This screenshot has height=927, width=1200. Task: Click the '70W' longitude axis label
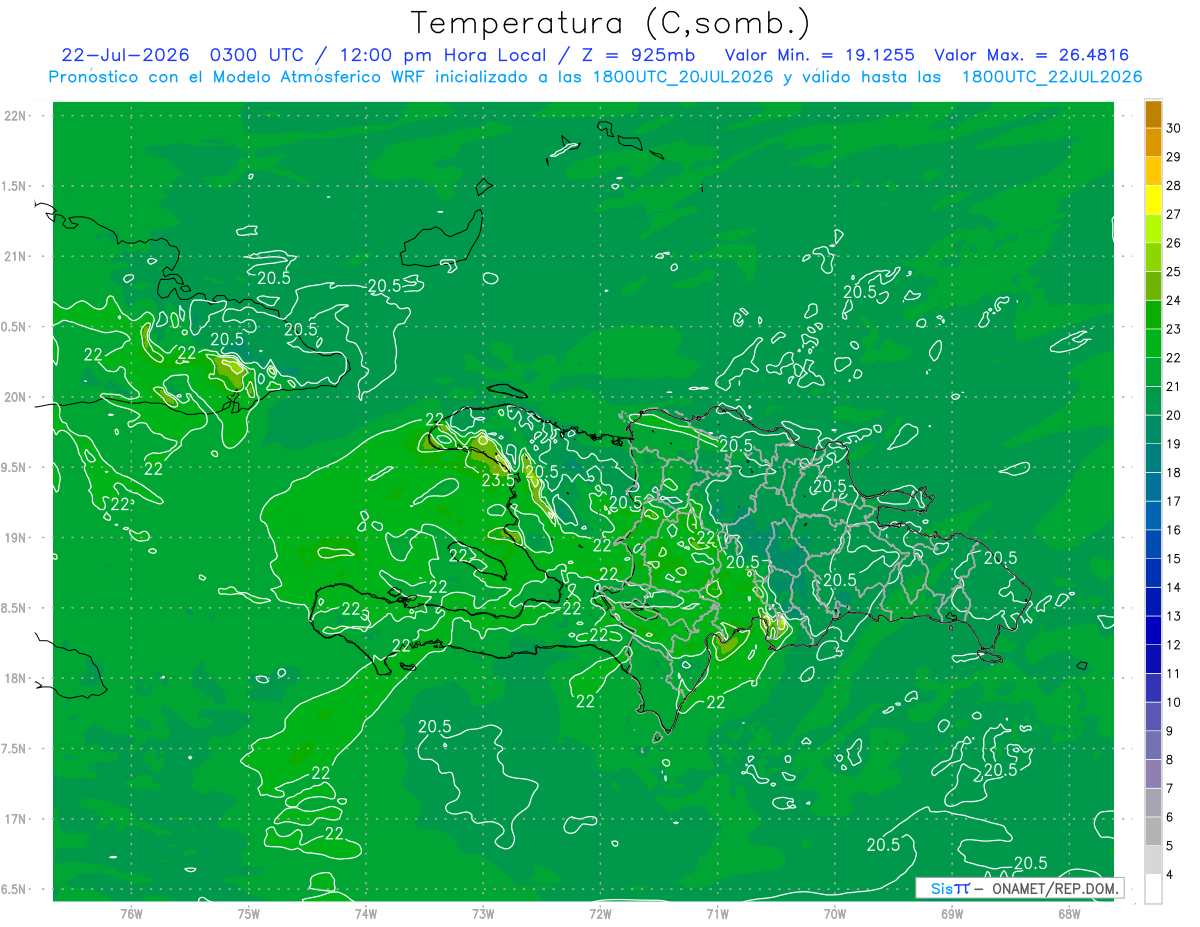tap(835, 913)
